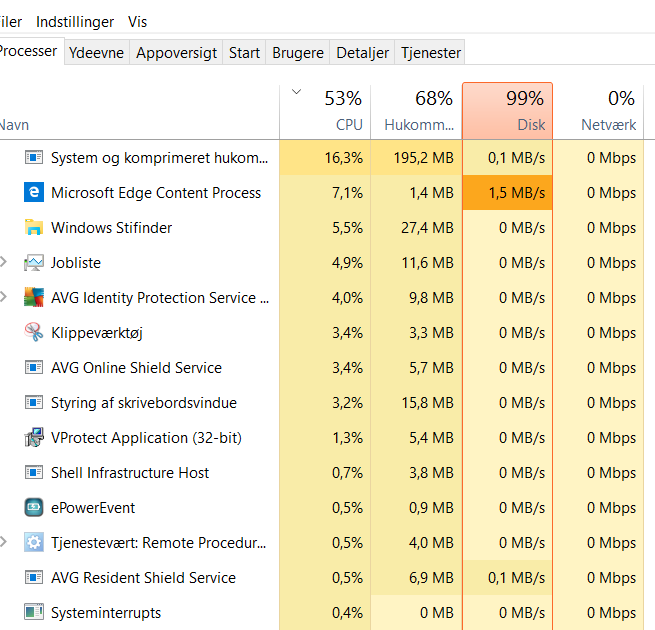The image size is (655, 630).
Task: Sort processes by the Disk column
Action: 507,111
